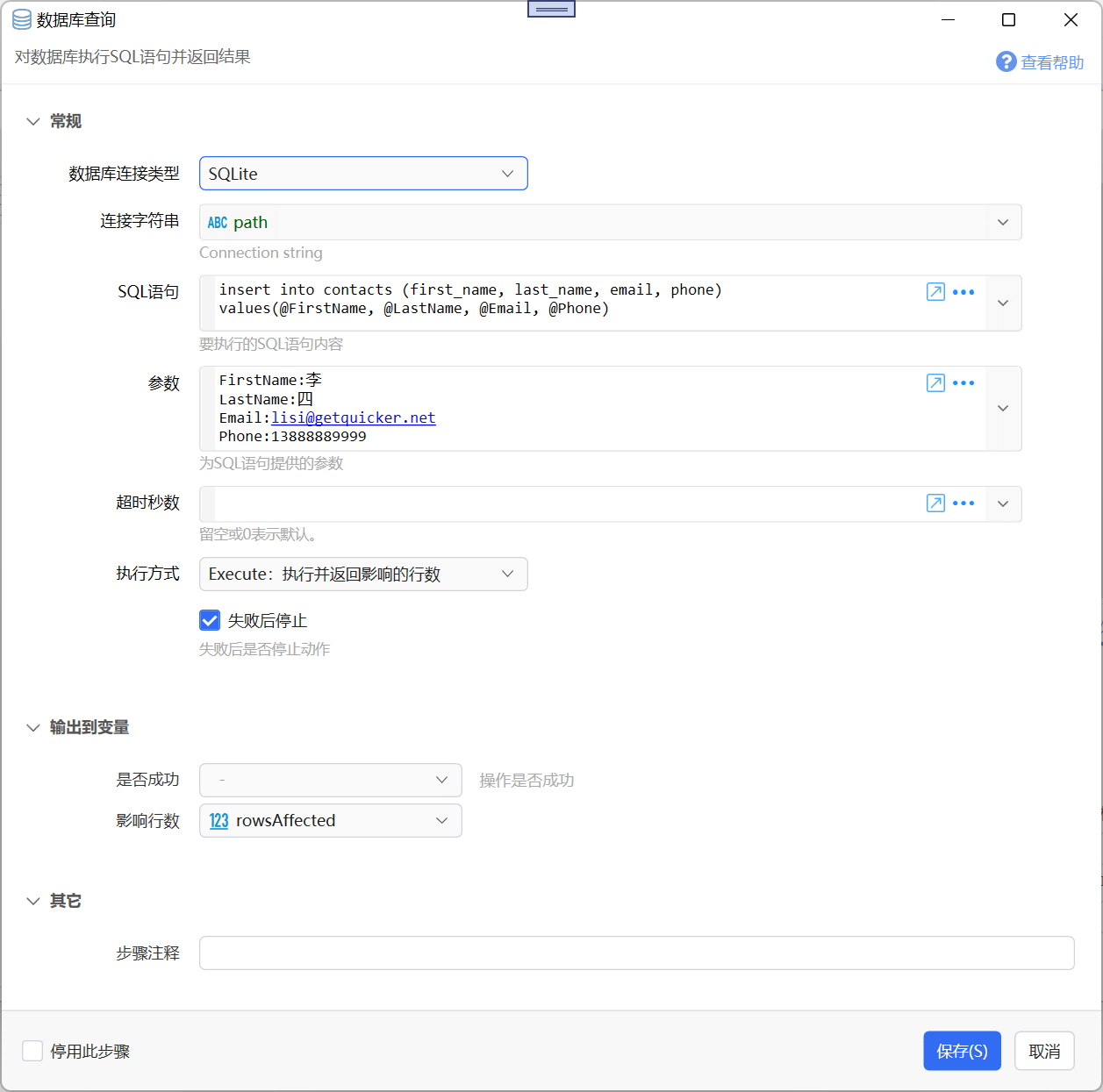Click the FirstName:李 parameter line

pyautogui.click(x=270, y=380)
